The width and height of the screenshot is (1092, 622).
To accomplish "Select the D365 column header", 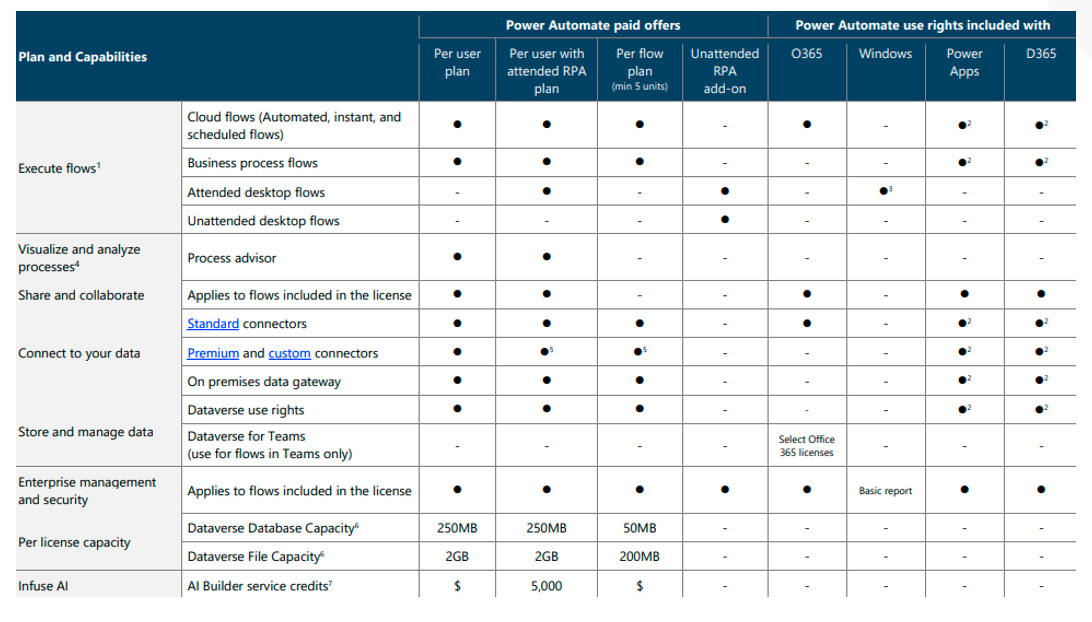I will coord(1039,54).
